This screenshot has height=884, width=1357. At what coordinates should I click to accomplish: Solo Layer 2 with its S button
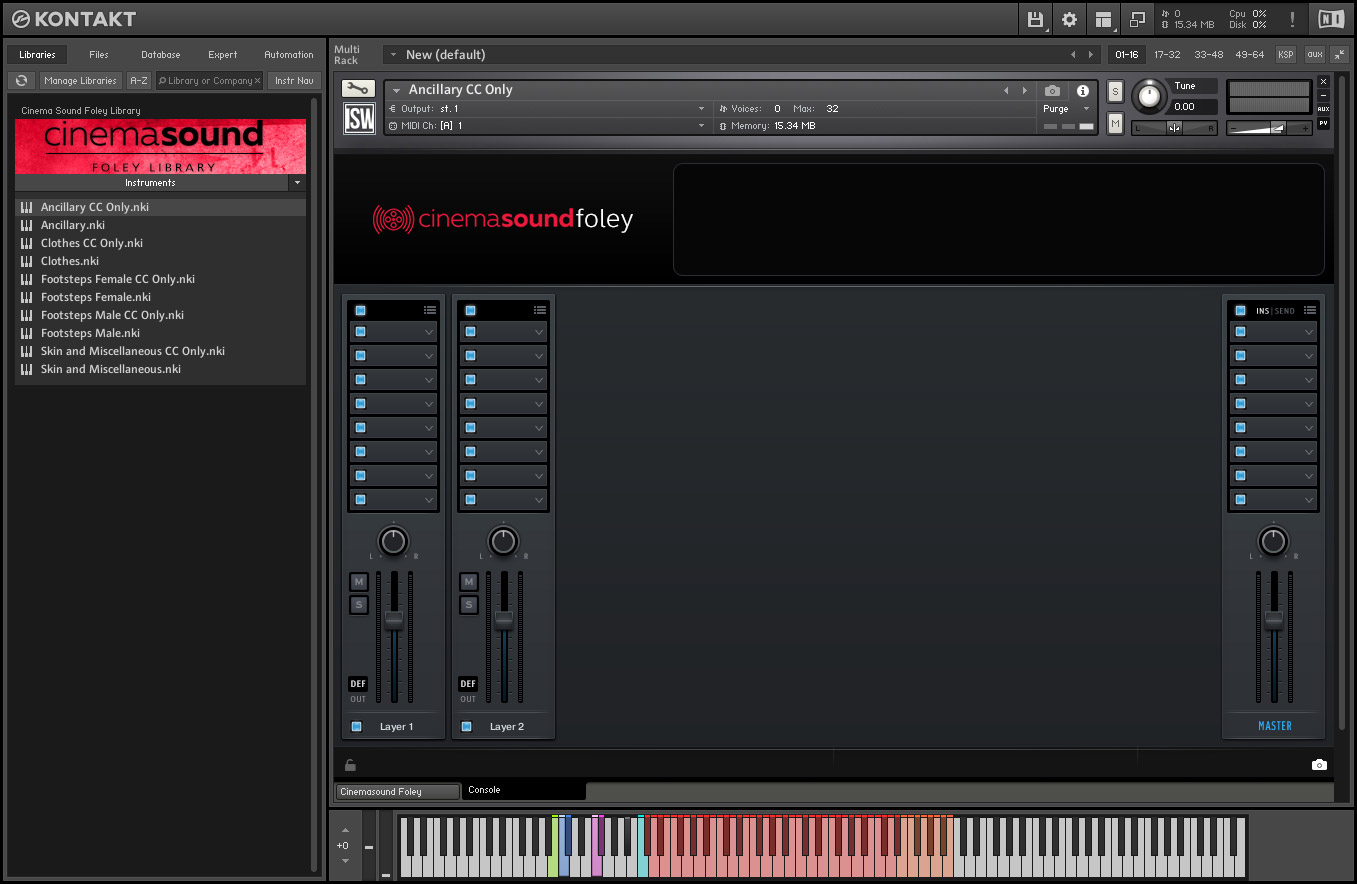click(x=468, y=605)
